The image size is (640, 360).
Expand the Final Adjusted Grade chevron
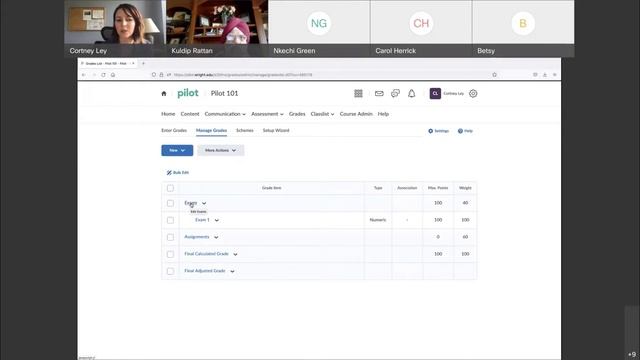232,271
